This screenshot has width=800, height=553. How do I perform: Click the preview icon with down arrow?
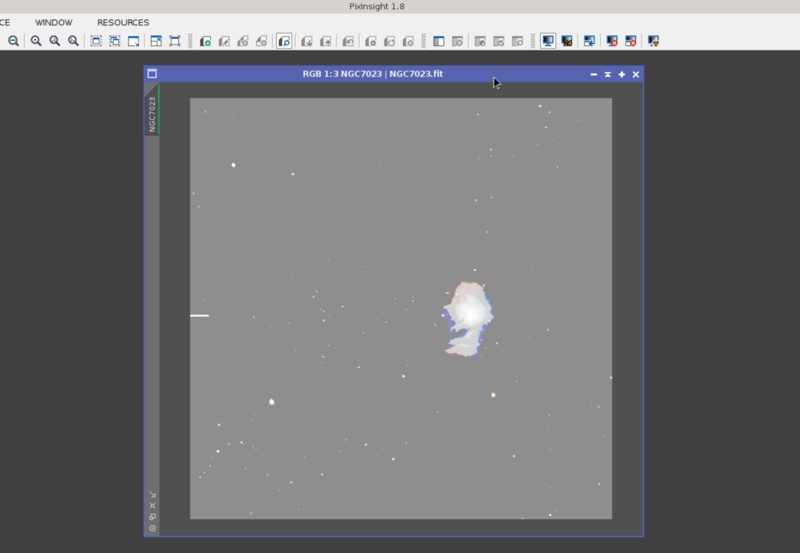[307, 41]
